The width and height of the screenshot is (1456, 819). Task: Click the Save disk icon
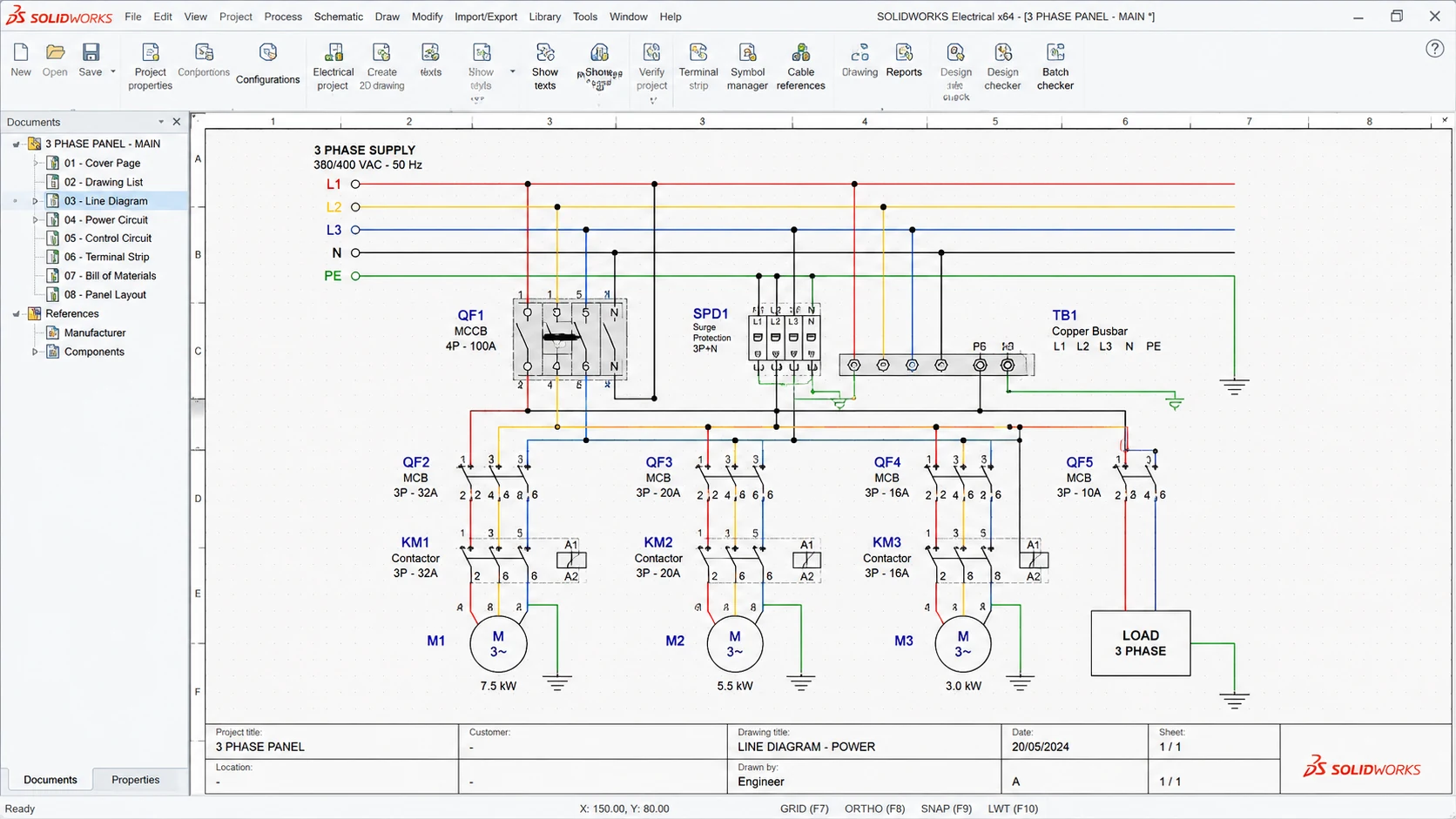tap(91, 53)
